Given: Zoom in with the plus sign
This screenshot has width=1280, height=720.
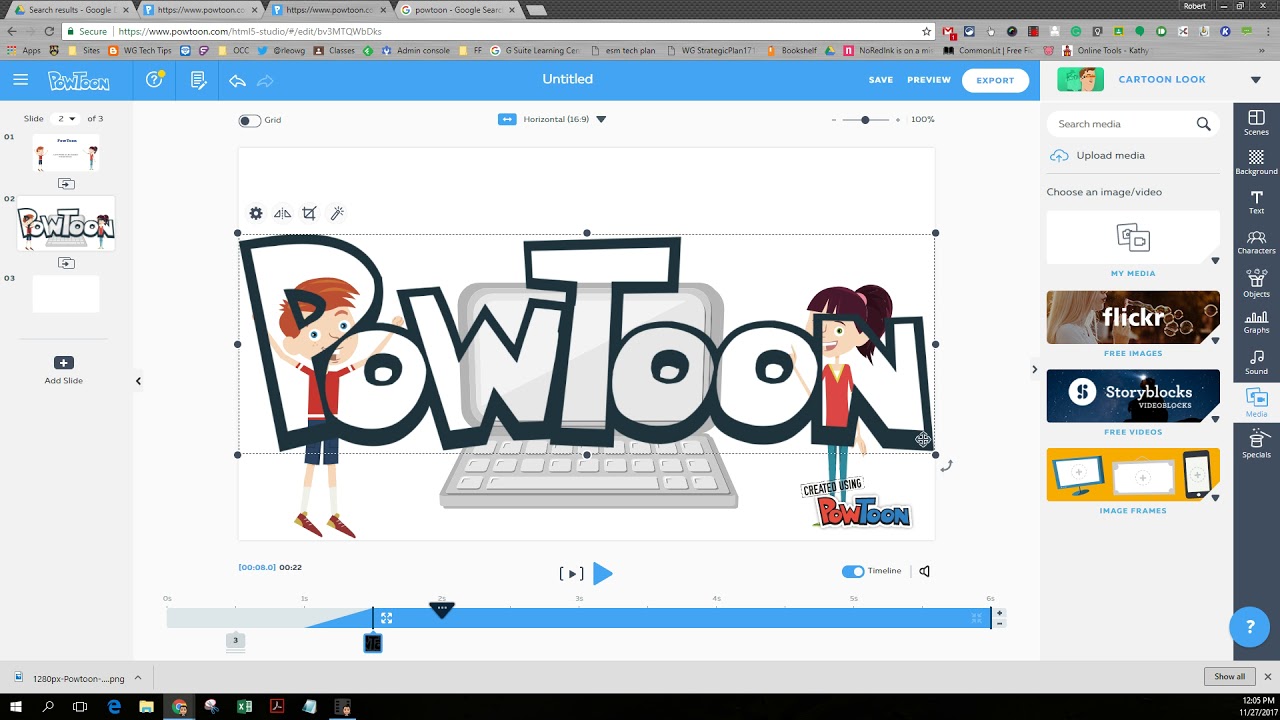Looking at the screenshot, I should [898, 119].
